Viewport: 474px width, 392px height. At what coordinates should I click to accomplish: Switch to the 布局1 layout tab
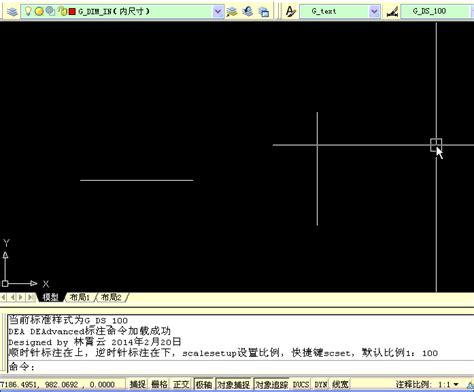(80, 297)
